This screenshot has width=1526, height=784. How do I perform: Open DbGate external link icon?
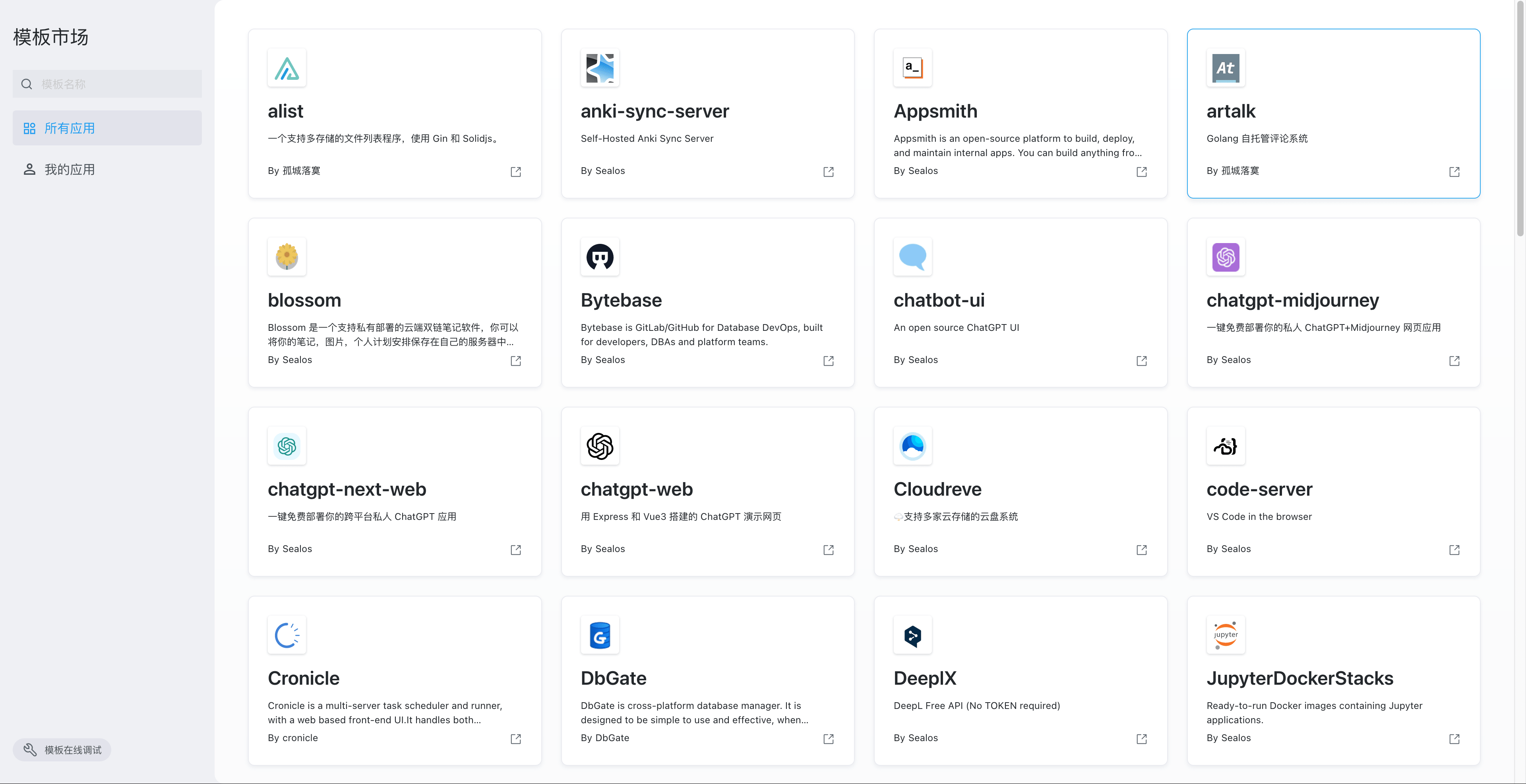tap(828, 738)
